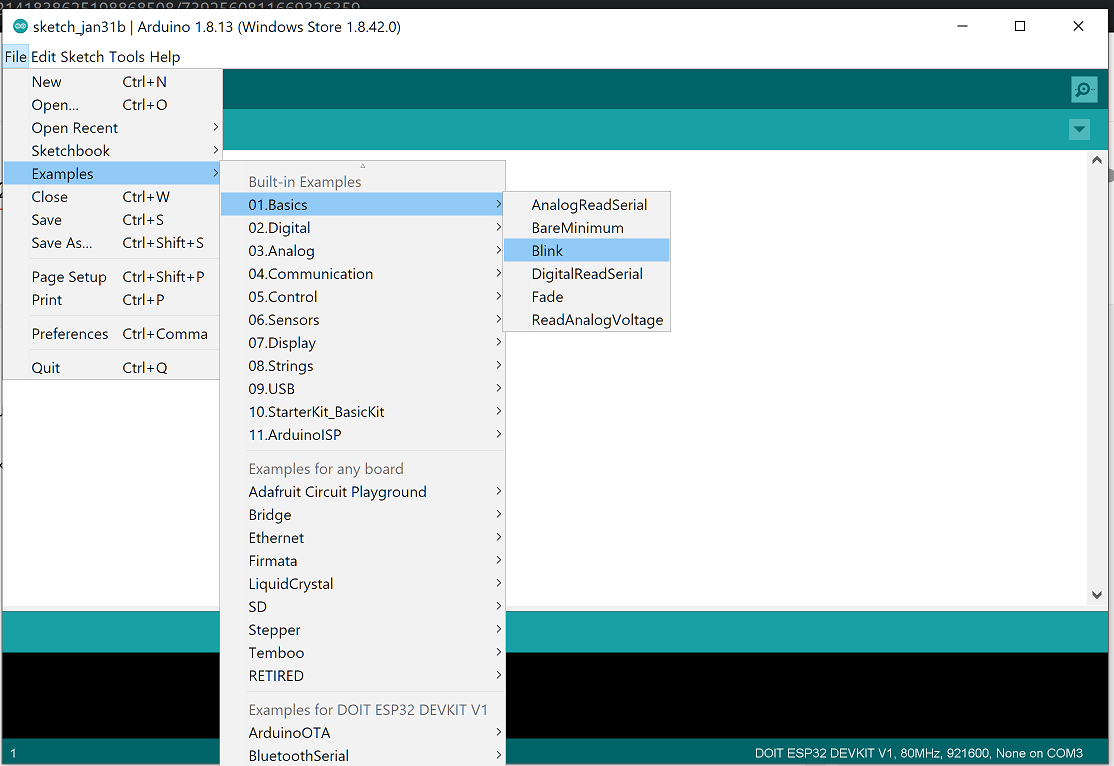Expand the 04.Communication examples submenu
The image size is (1114, 766).
362,274
